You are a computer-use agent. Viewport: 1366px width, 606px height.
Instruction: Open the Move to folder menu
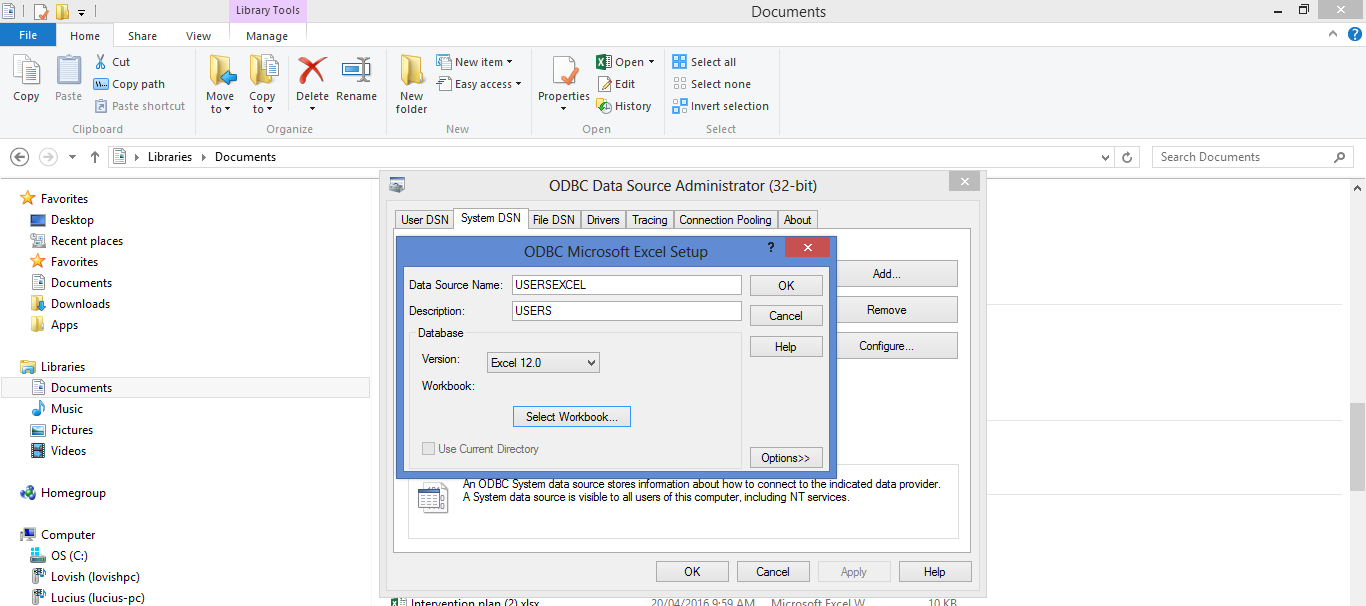click(220, 84)
